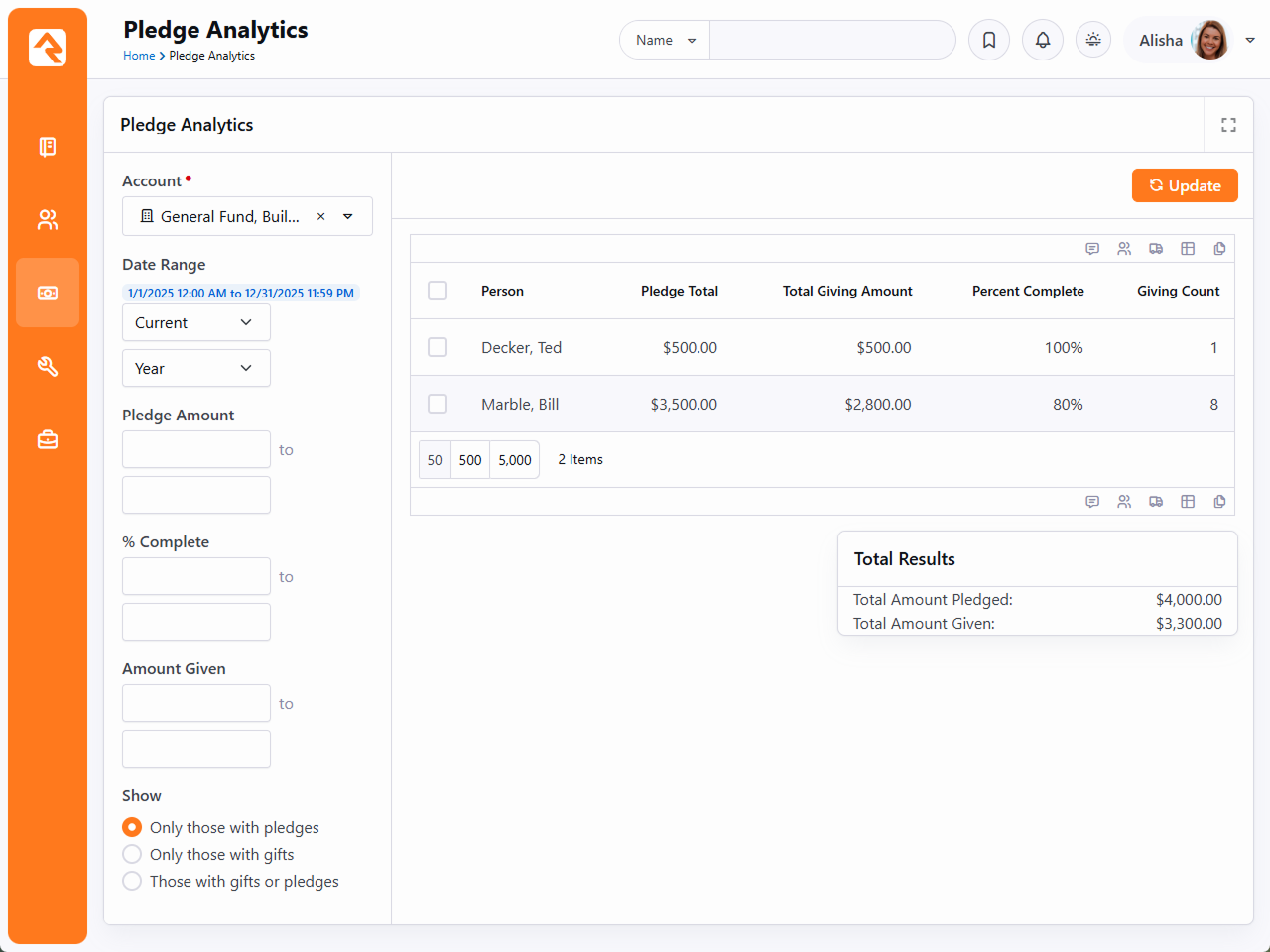The height and width of the screenshot is (952, 1270).
Task: Select the checkbox for Marble, Bill
Action: click(438, 404)
